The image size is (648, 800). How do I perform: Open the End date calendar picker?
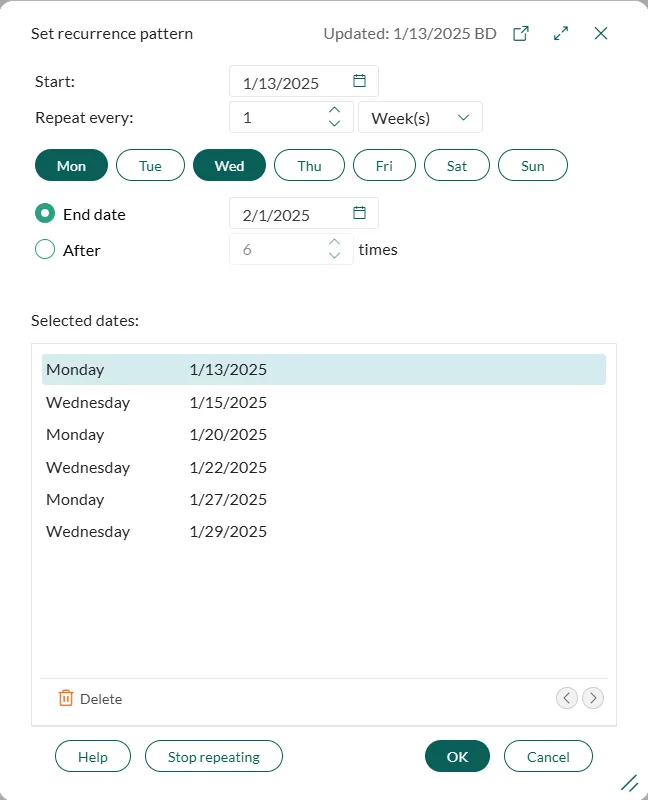360,213
